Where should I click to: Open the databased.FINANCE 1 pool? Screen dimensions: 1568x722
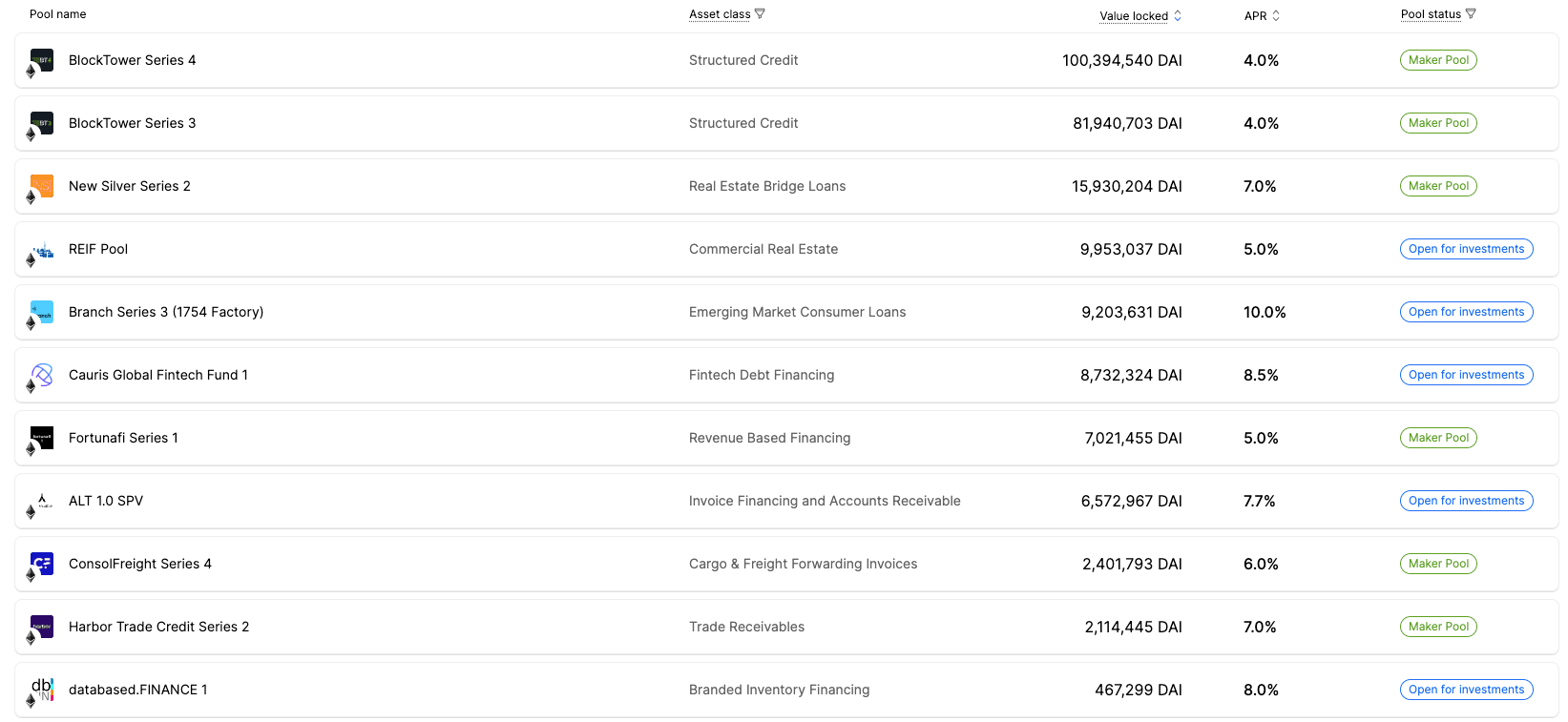click(138, 690)
